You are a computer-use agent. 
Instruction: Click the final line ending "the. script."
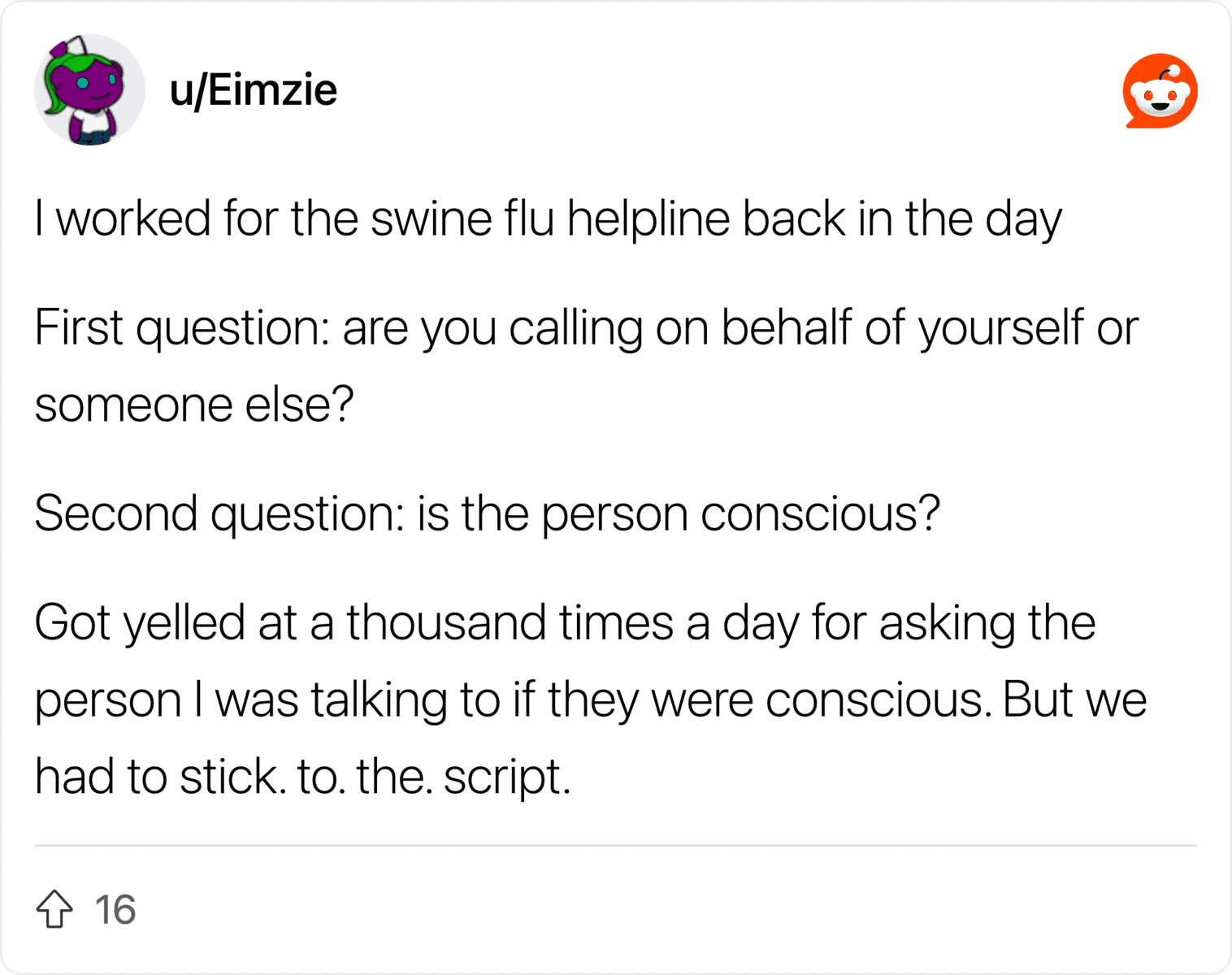click(302, 777)
